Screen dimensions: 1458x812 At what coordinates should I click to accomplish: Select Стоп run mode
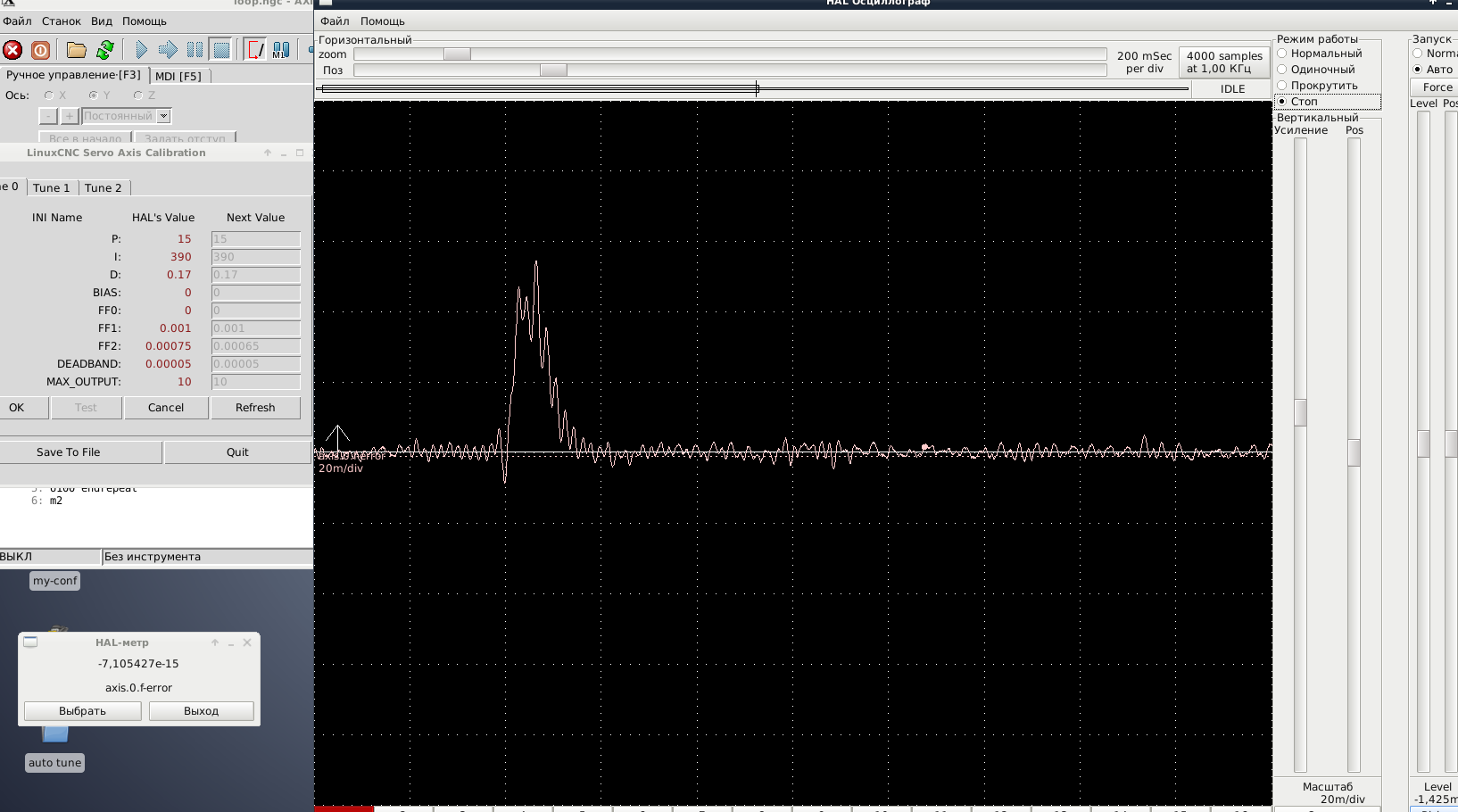[1282, 102]
